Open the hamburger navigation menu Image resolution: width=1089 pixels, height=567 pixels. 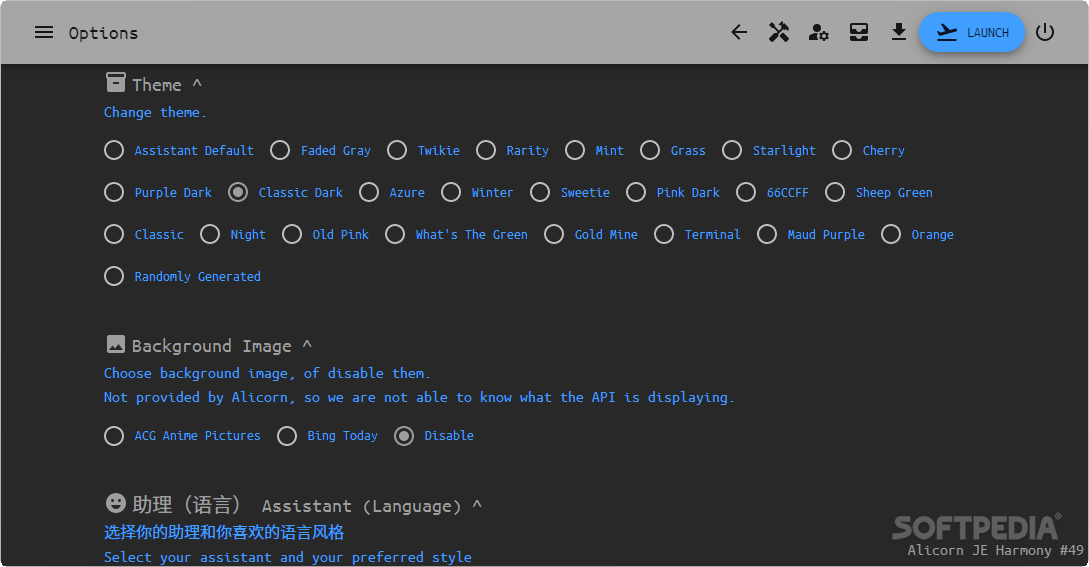click(44, 33)
